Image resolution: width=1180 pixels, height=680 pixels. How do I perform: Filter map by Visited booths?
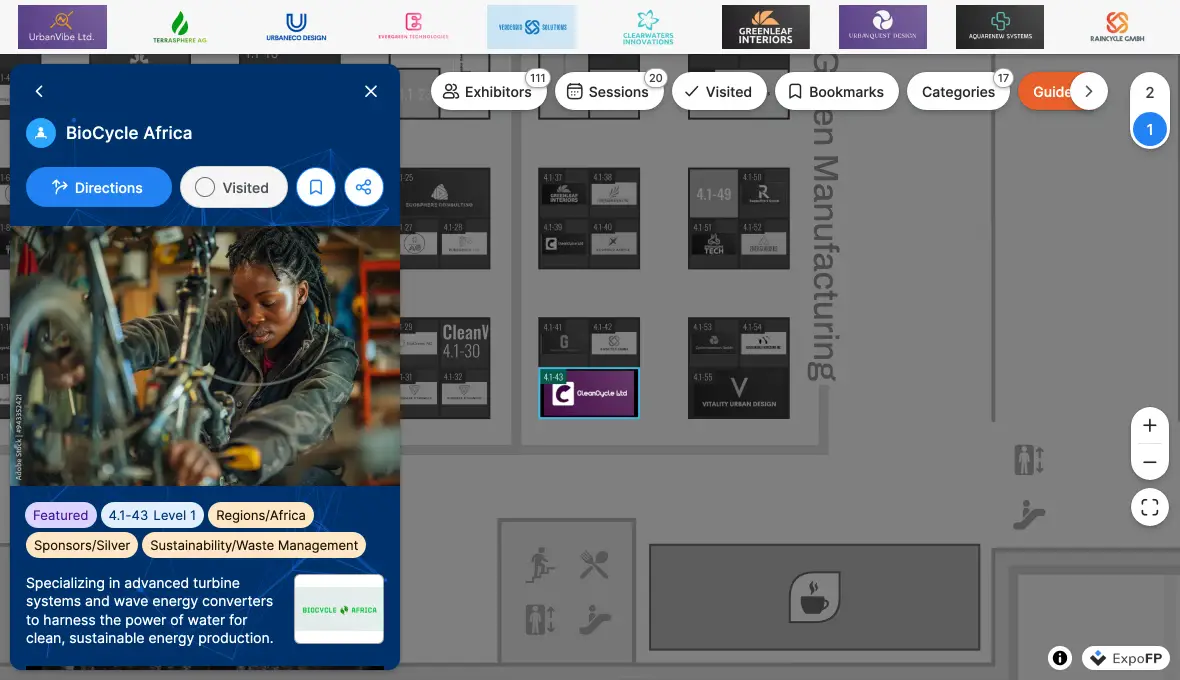(x=719, y=91)
